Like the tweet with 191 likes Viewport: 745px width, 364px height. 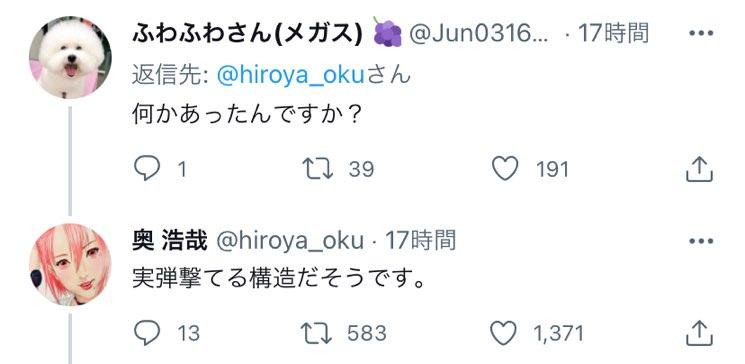[505, 169]
